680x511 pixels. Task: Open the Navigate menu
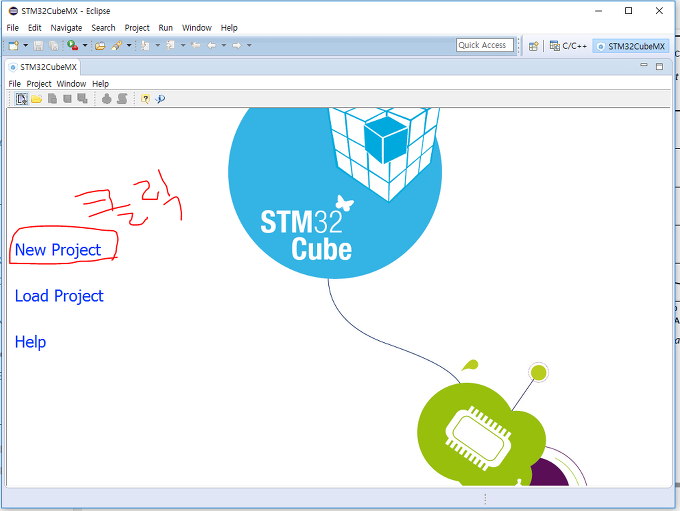[x=66, y=28]
